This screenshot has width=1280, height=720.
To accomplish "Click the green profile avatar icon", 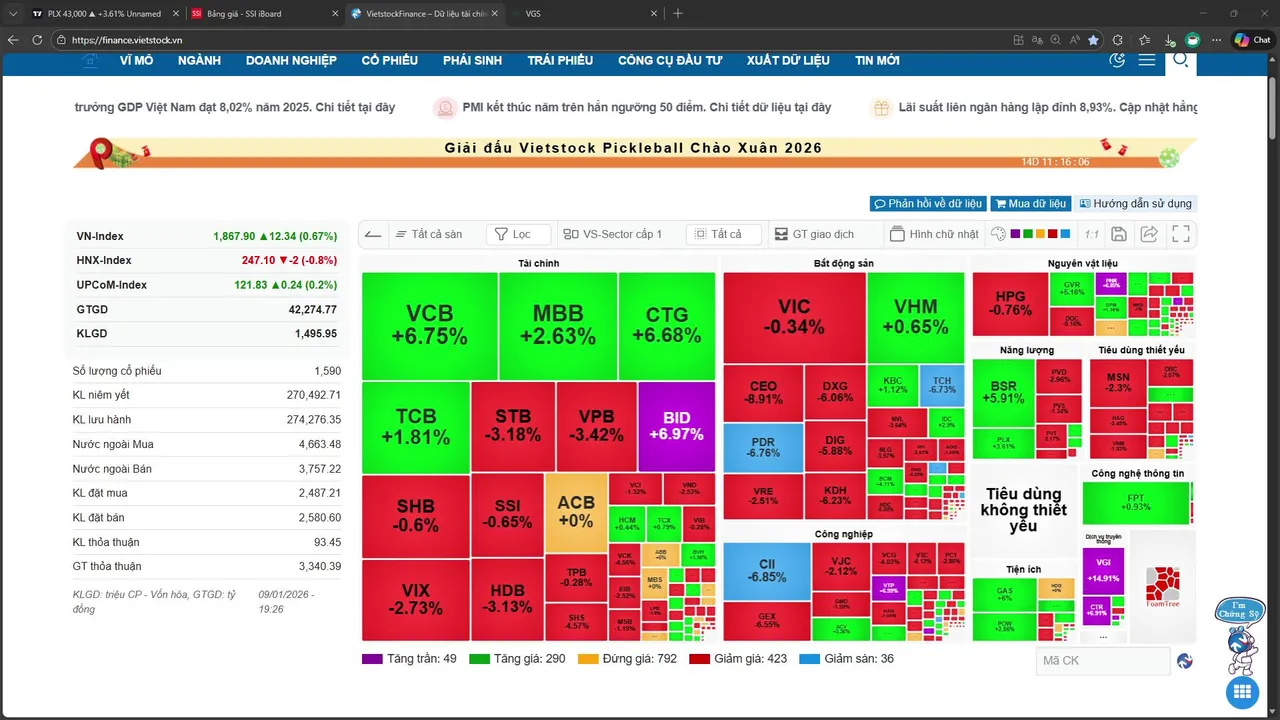I will 1193,40.
